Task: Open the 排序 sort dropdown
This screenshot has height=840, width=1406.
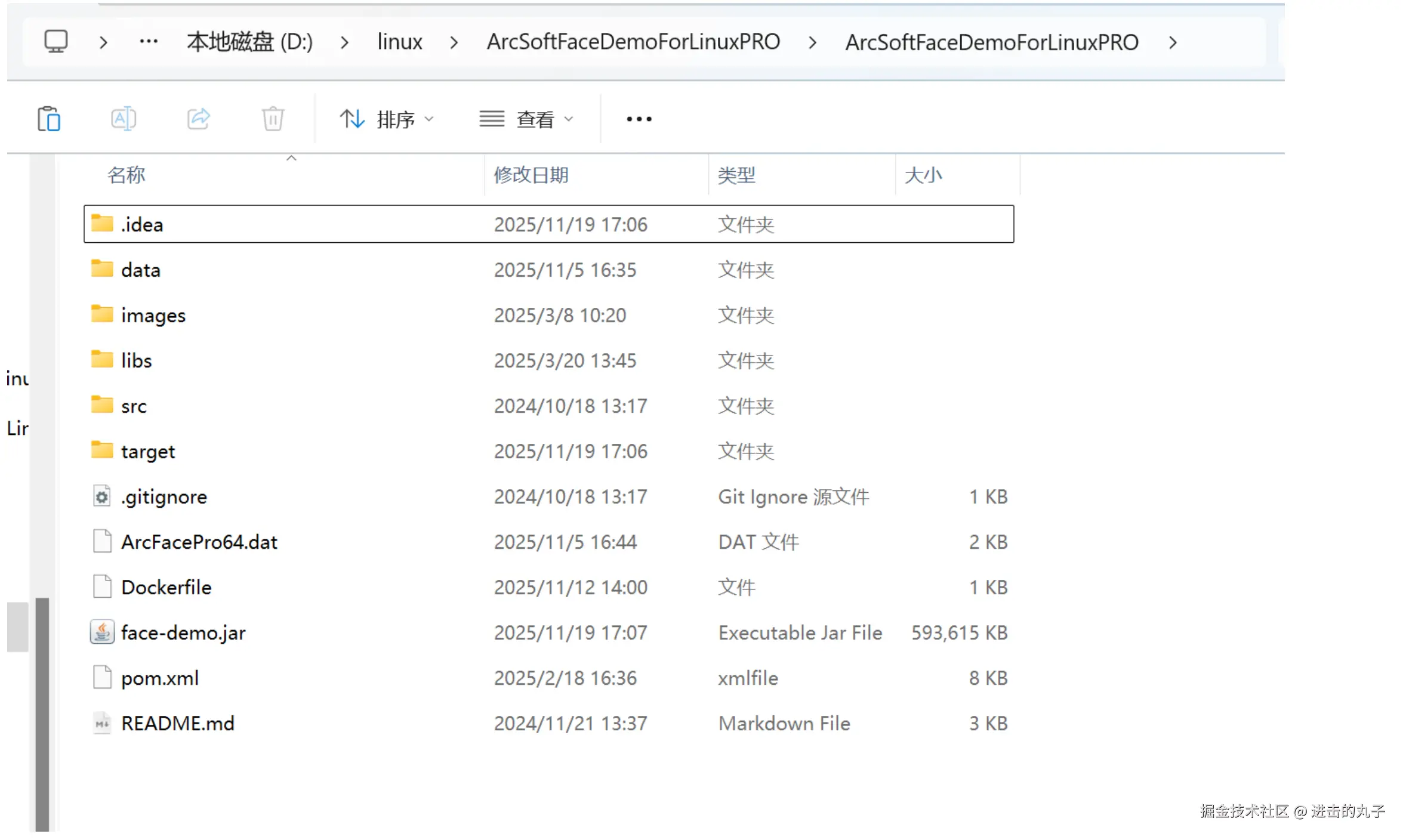Action: [387, 119]
